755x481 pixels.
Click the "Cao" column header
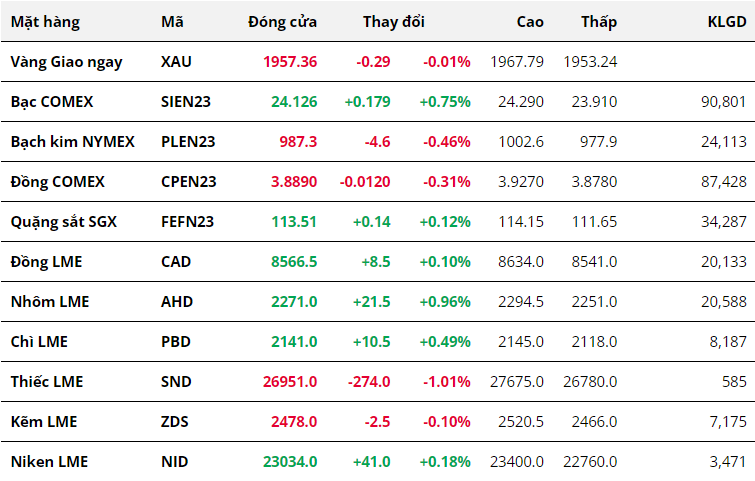[x=530, y=21]
